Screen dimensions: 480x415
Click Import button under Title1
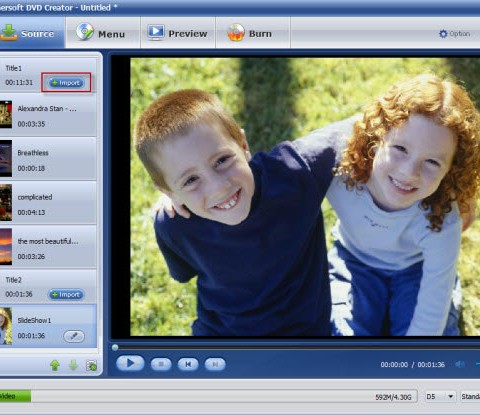tap(66, 83)
